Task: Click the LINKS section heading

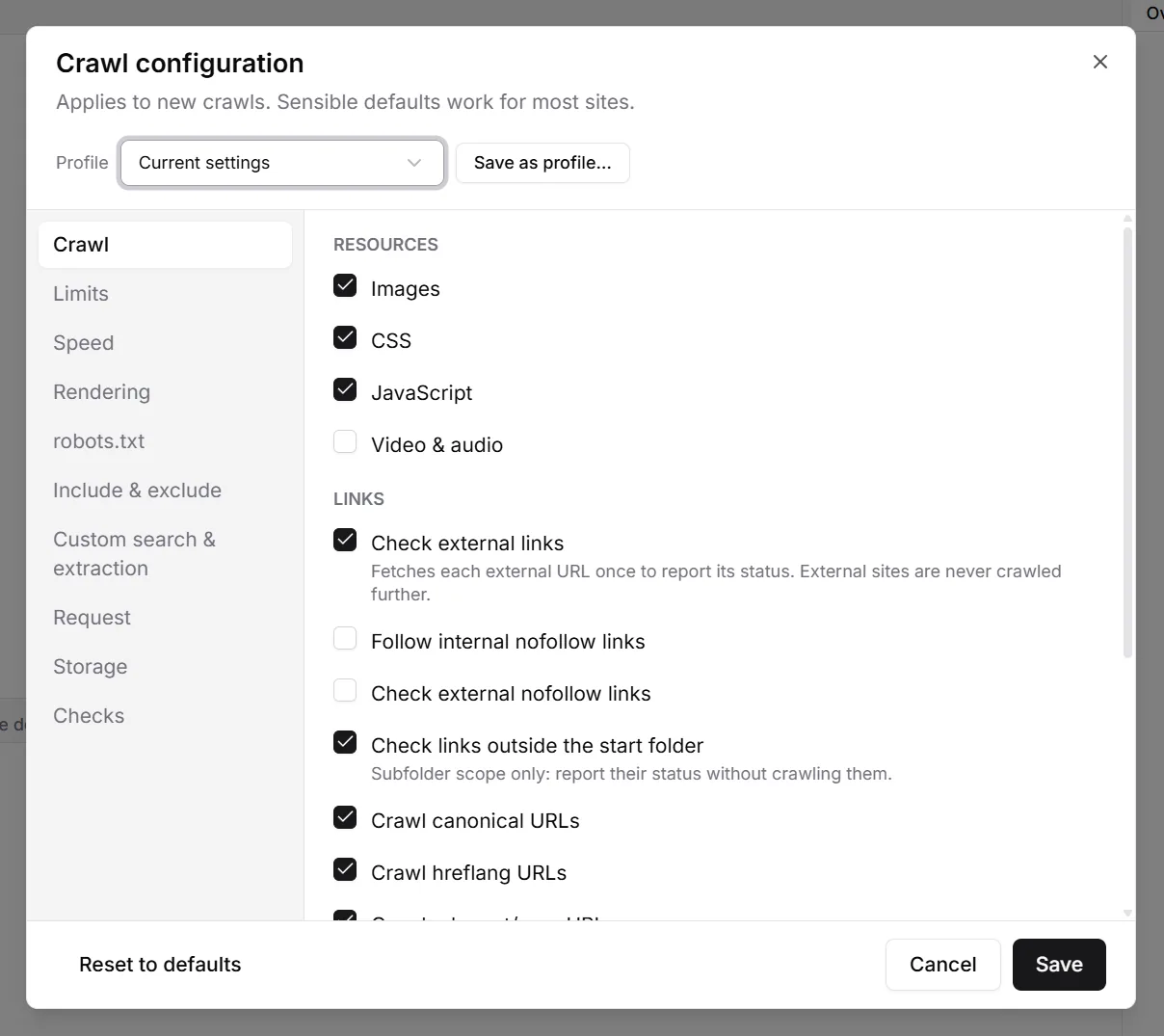Action: 358,499
